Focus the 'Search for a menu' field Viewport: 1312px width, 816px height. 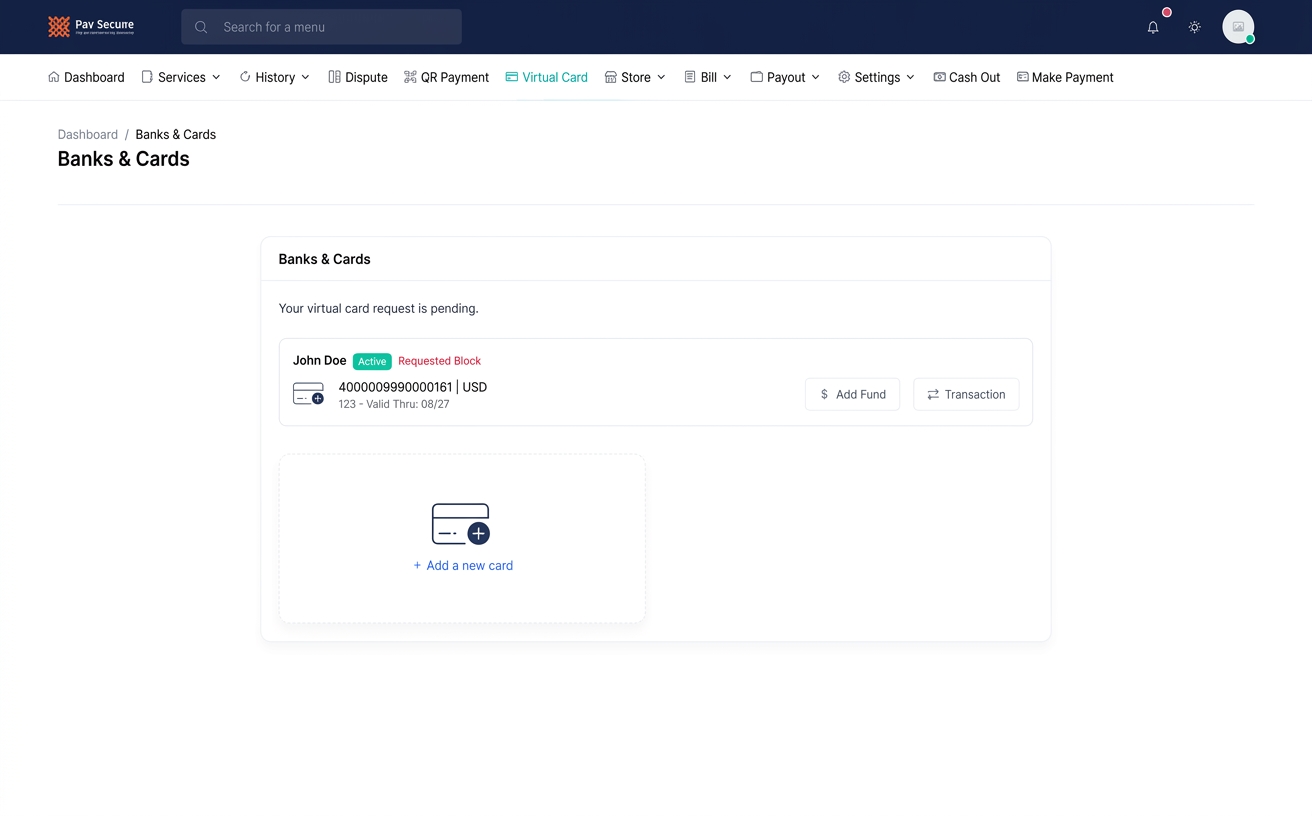click(x=321, y=27)
